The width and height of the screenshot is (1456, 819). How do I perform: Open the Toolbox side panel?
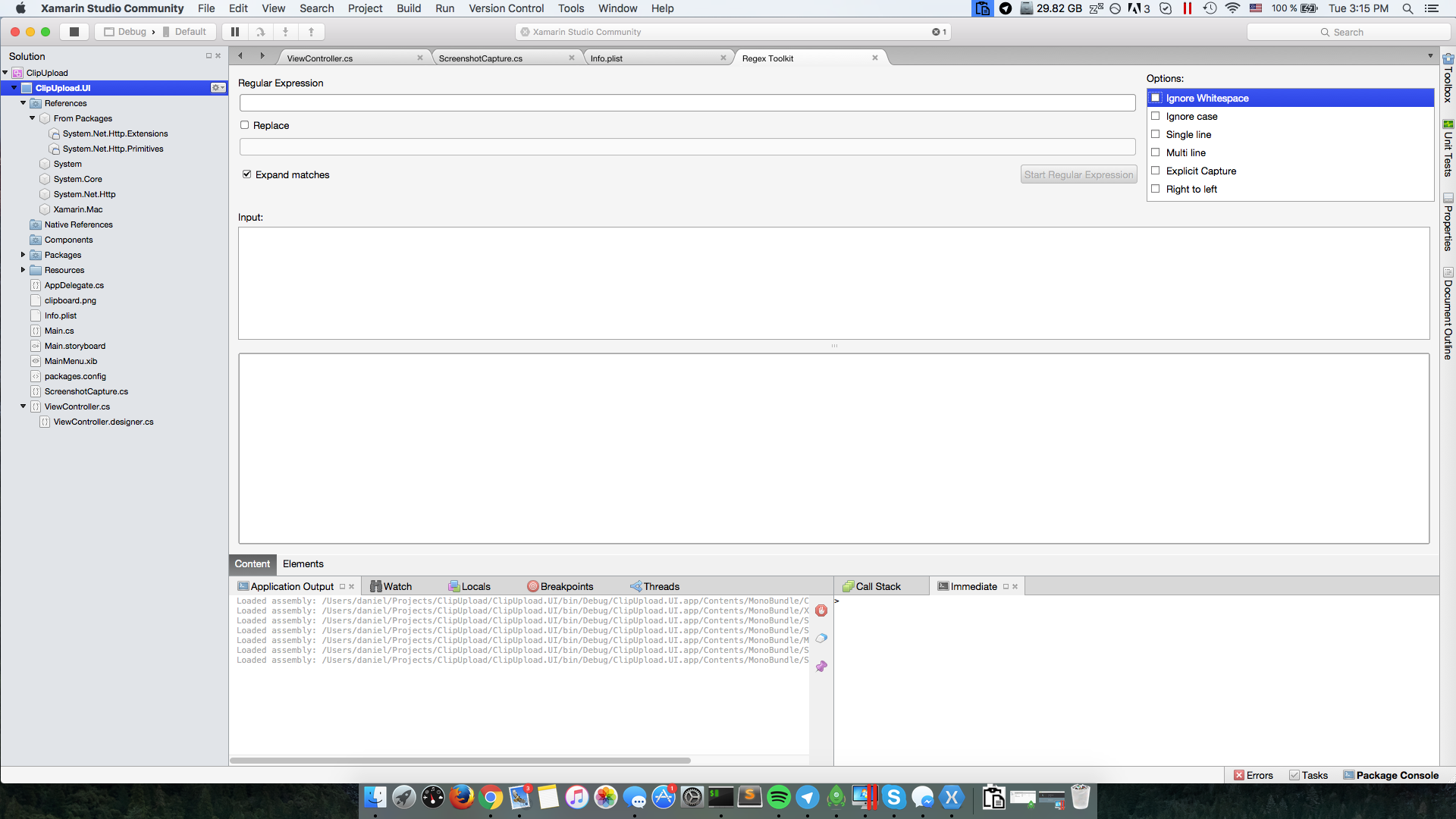pyautogui.click(x=1448, y=78)
